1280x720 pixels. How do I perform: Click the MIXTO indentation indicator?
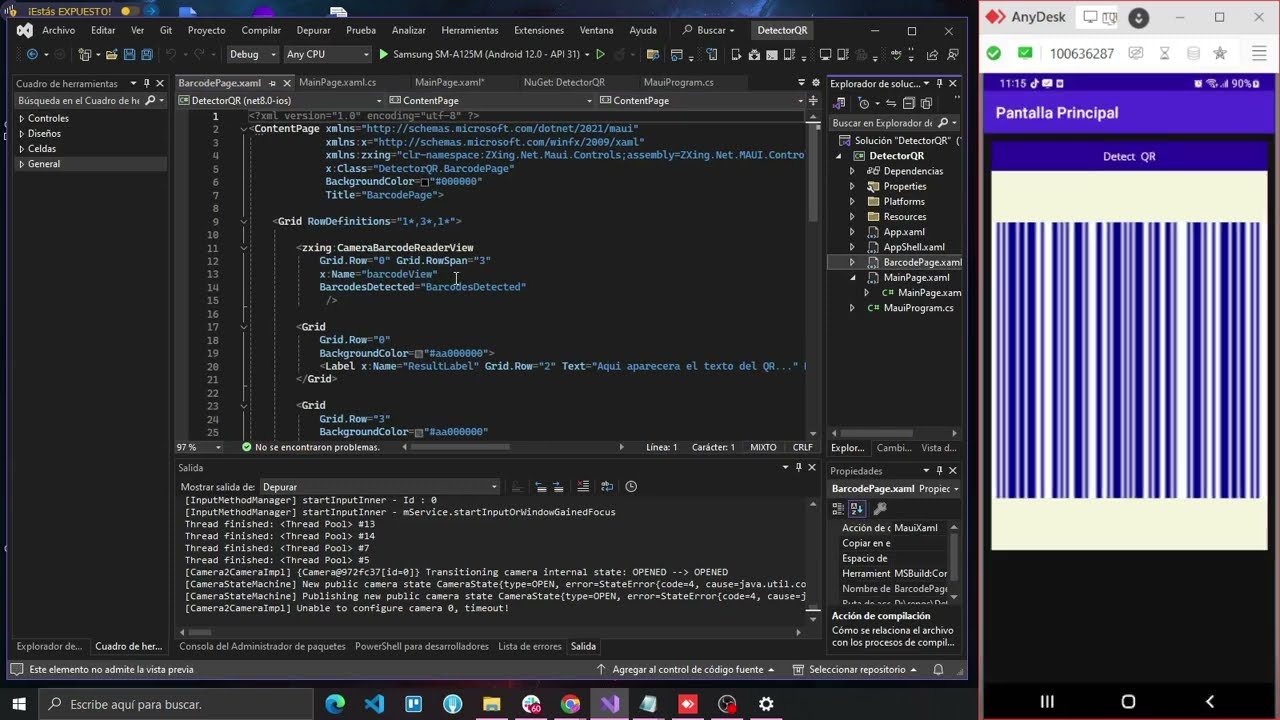point(763,447)
